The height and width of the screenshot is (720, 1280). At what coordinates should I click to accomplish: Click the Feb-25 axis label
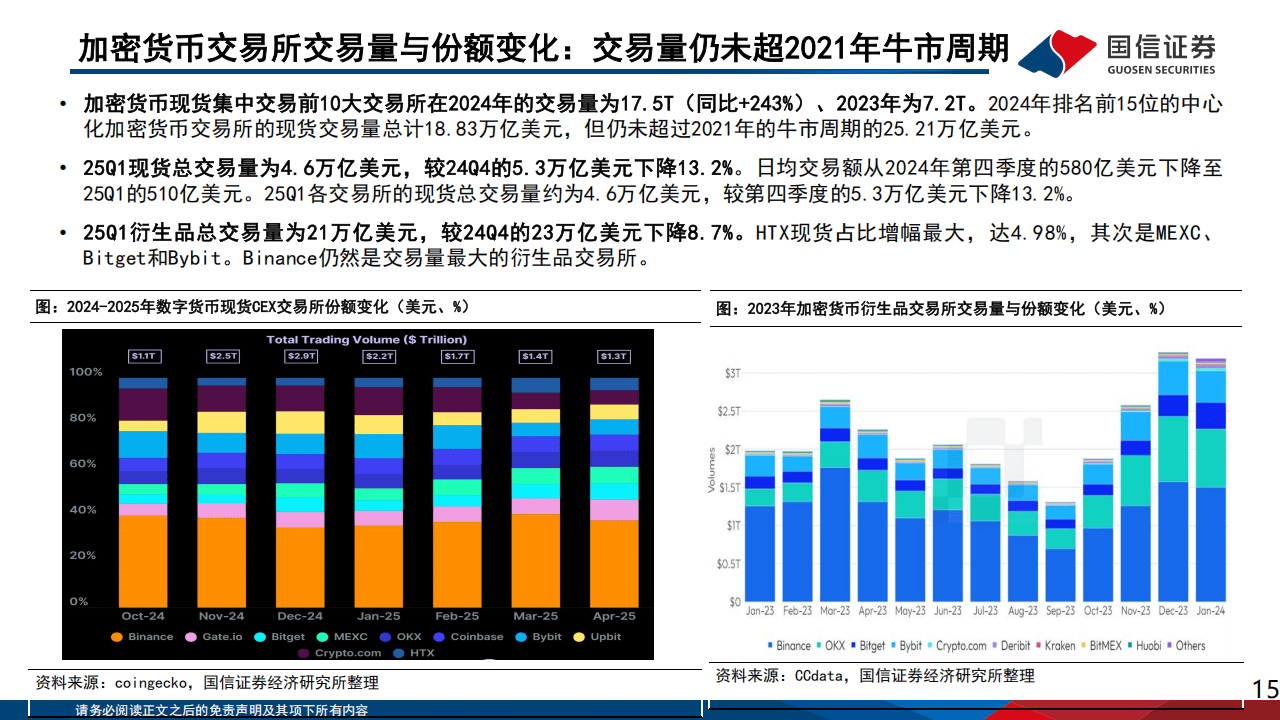click(x=456, y=616)
